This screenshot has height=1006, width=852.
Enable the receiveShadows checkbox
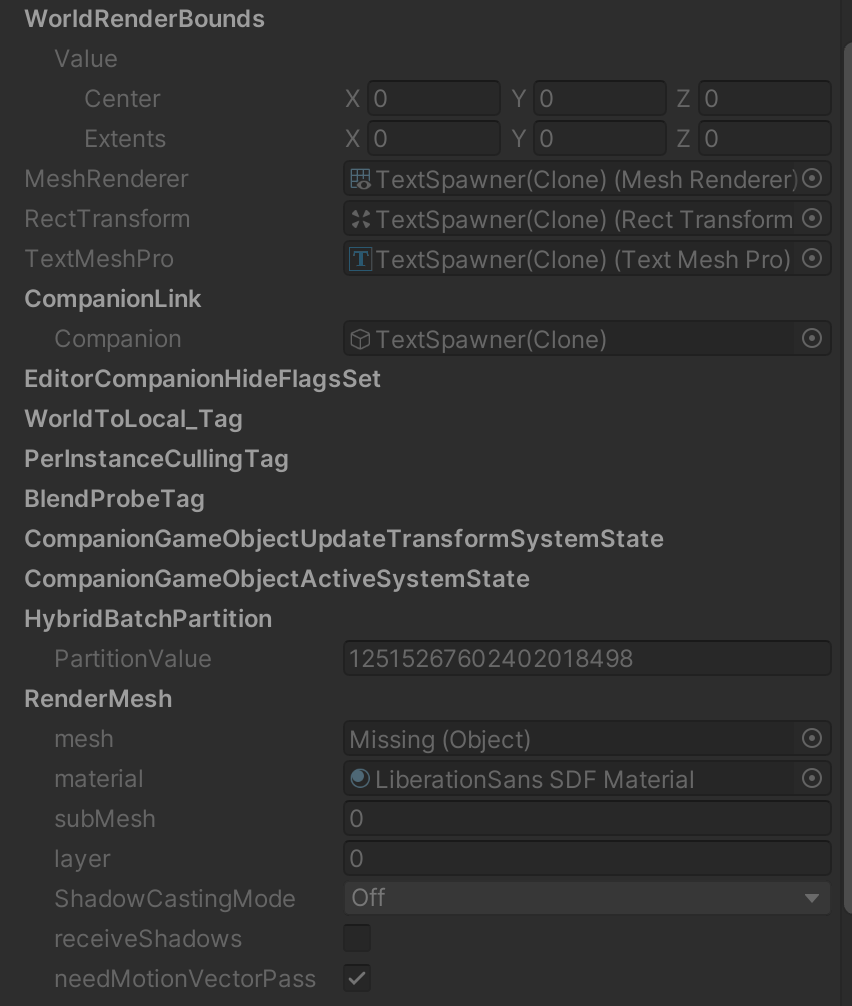point(357,938)
